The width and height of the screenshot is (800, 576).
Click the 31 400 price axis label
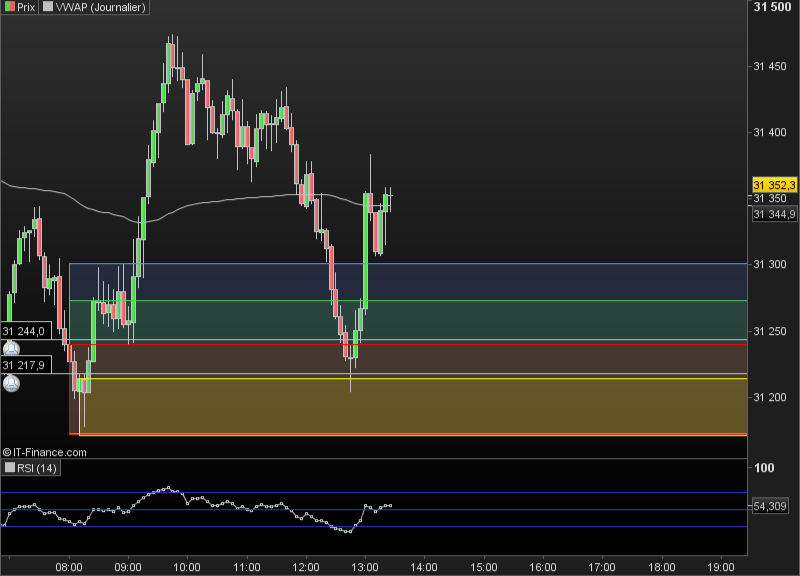coord(770,132)
